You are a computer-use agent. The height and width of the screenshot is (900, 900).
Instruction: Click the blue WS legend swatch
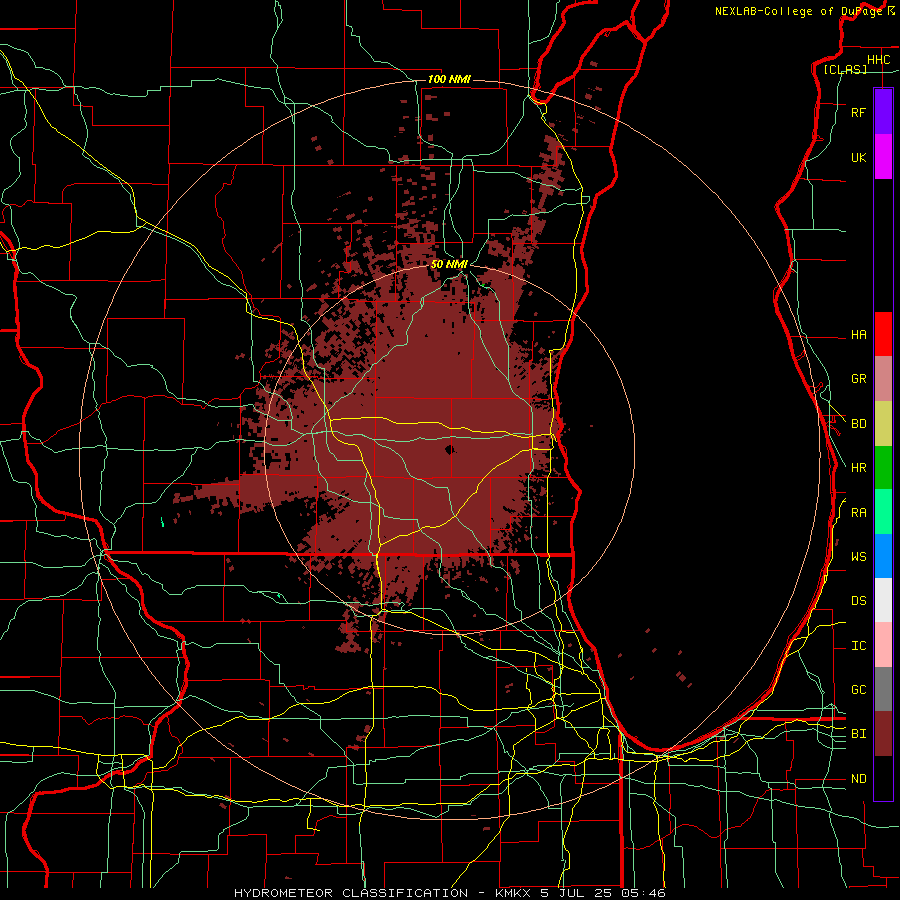pyautogui.click(x=883, y=556)
